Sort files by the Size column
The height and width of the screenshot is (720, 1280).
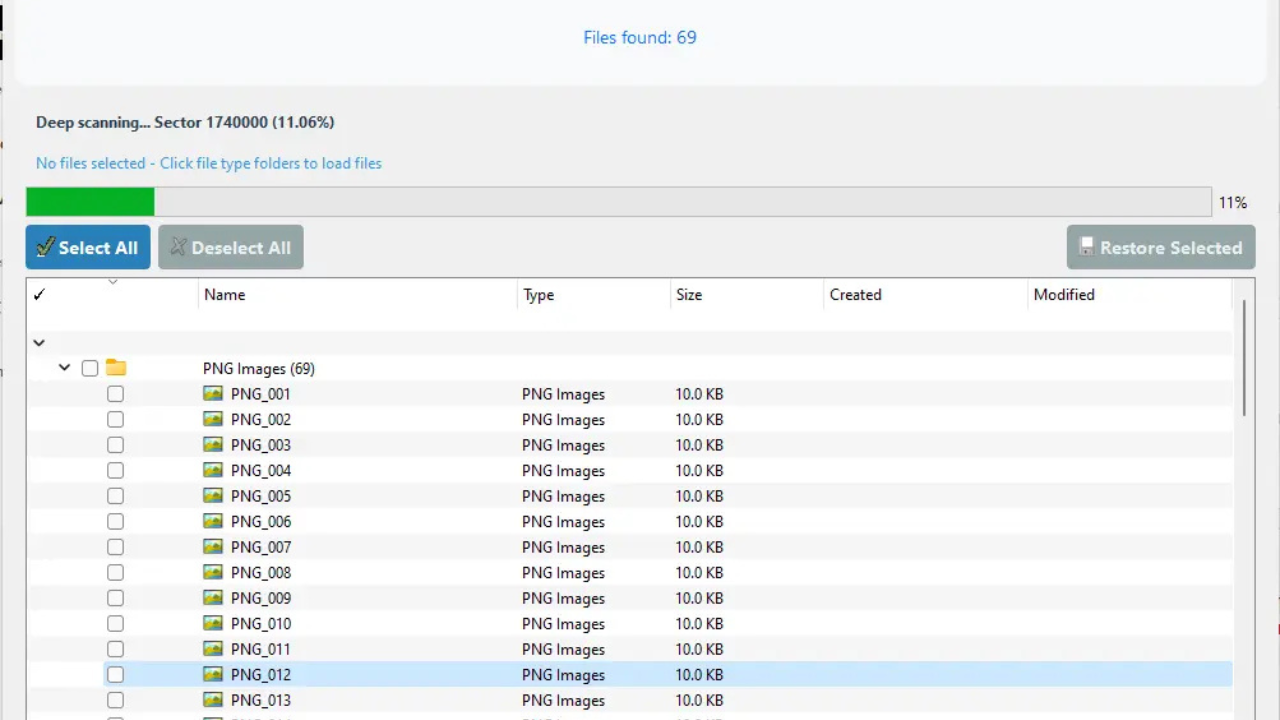[689, 294]
